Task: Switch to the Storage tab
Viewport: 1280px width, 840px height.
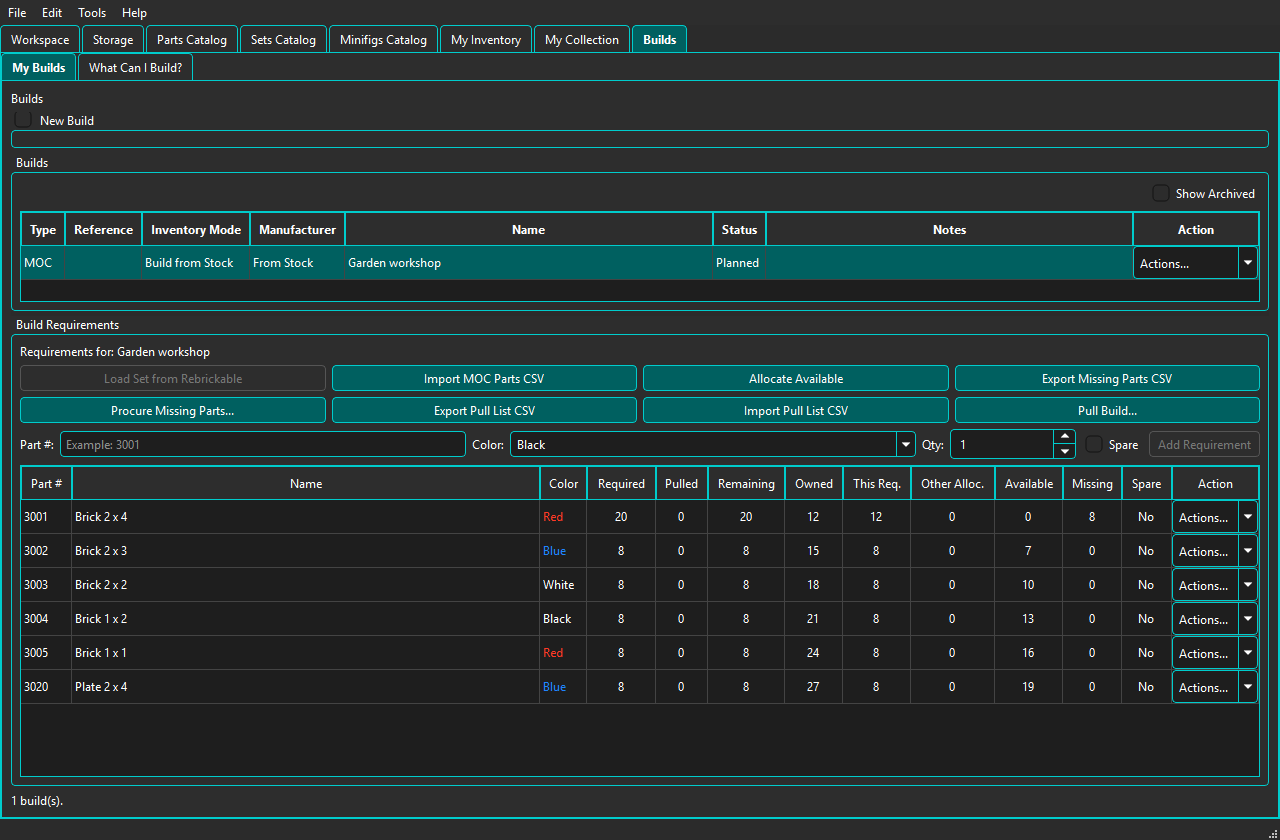Action: 113,40
